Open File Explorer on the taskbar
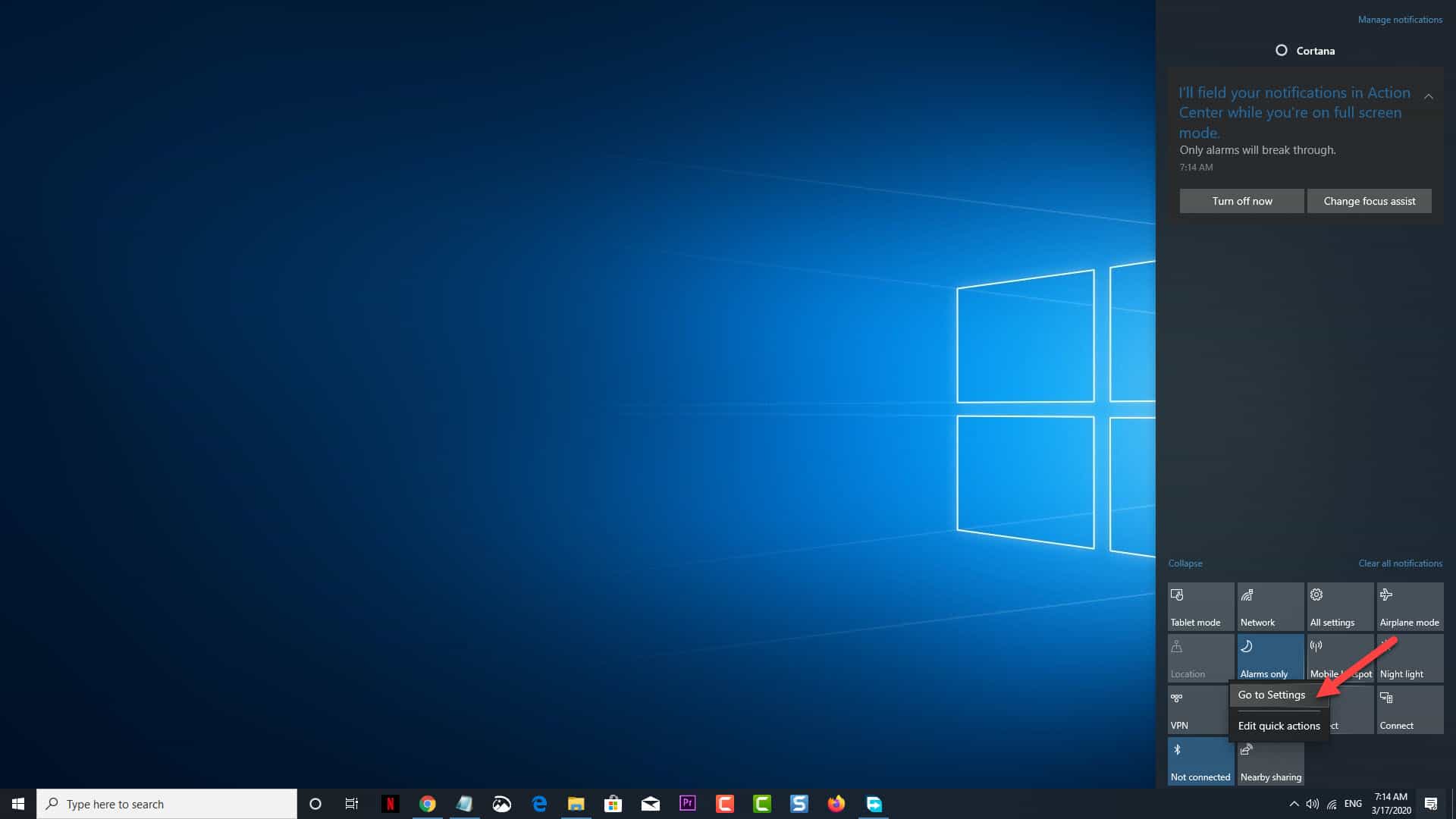The width and height of the screenshot is (1456, 819). (x=576, y=804)
